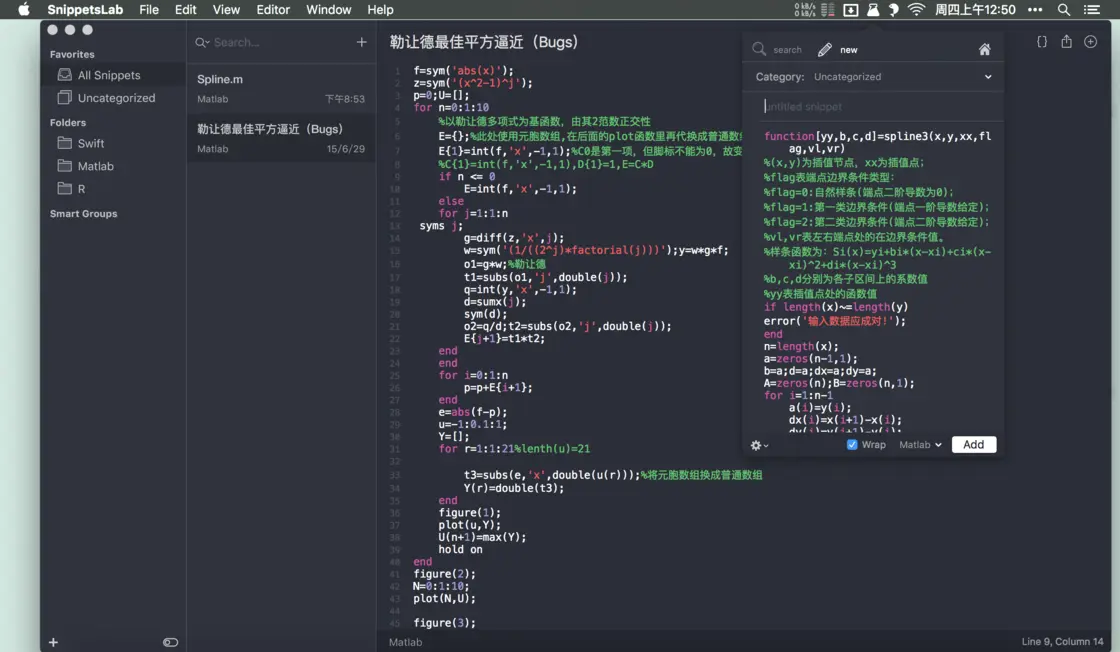The height and width of the screenshot is (652, 1120).
Task: Open Spotlight search in menu bar
Action: click(1064, 9)
